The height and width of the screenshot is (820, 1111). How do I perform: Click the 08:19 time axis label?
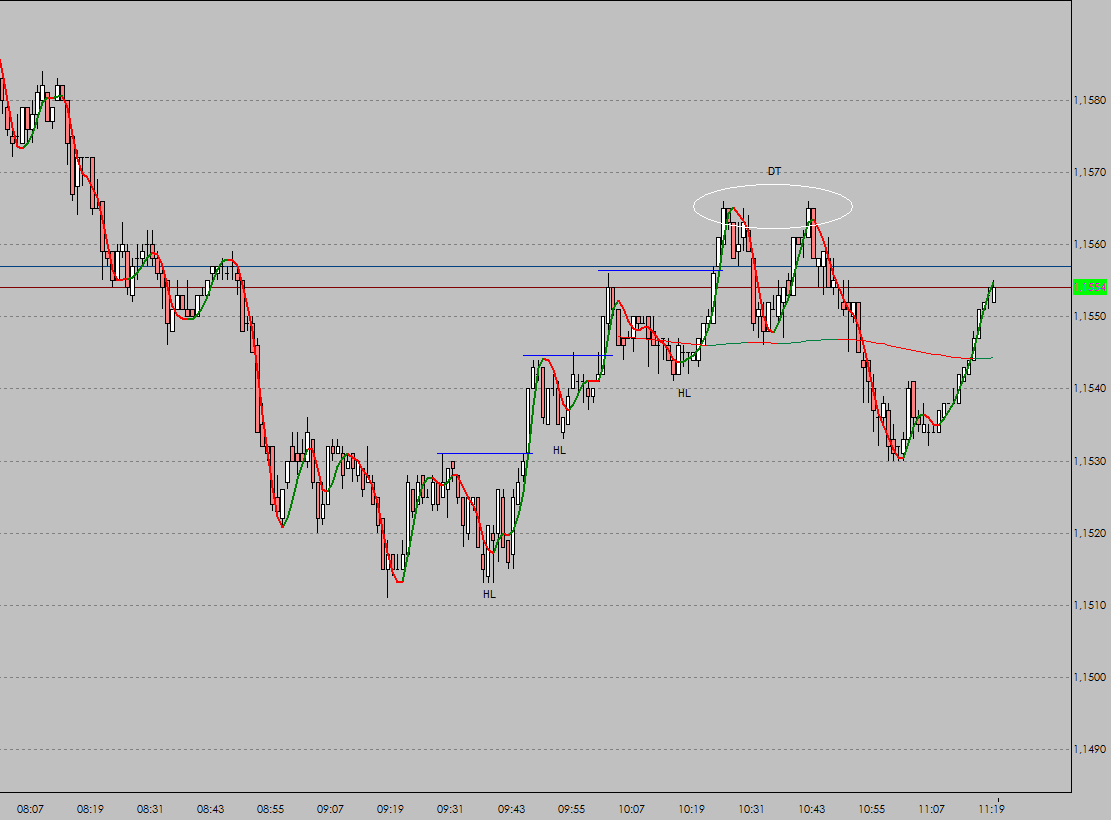[91, 809]
